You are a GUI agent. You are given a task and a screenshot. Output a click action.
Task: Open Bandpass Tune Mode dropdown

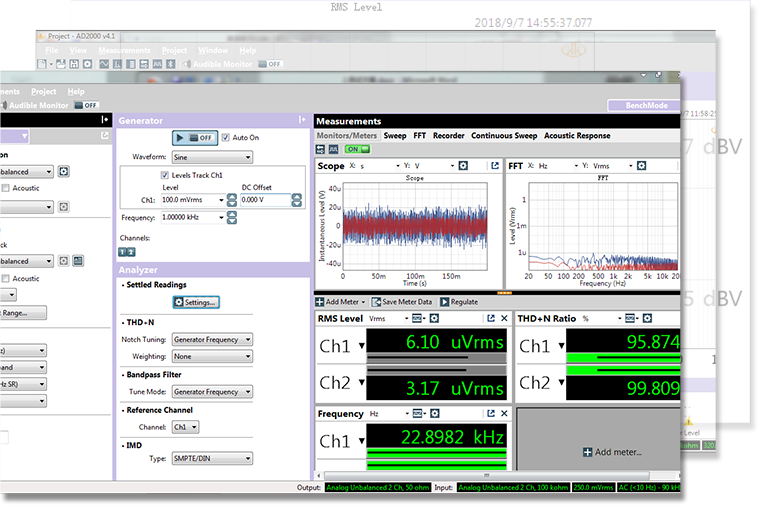212,392
